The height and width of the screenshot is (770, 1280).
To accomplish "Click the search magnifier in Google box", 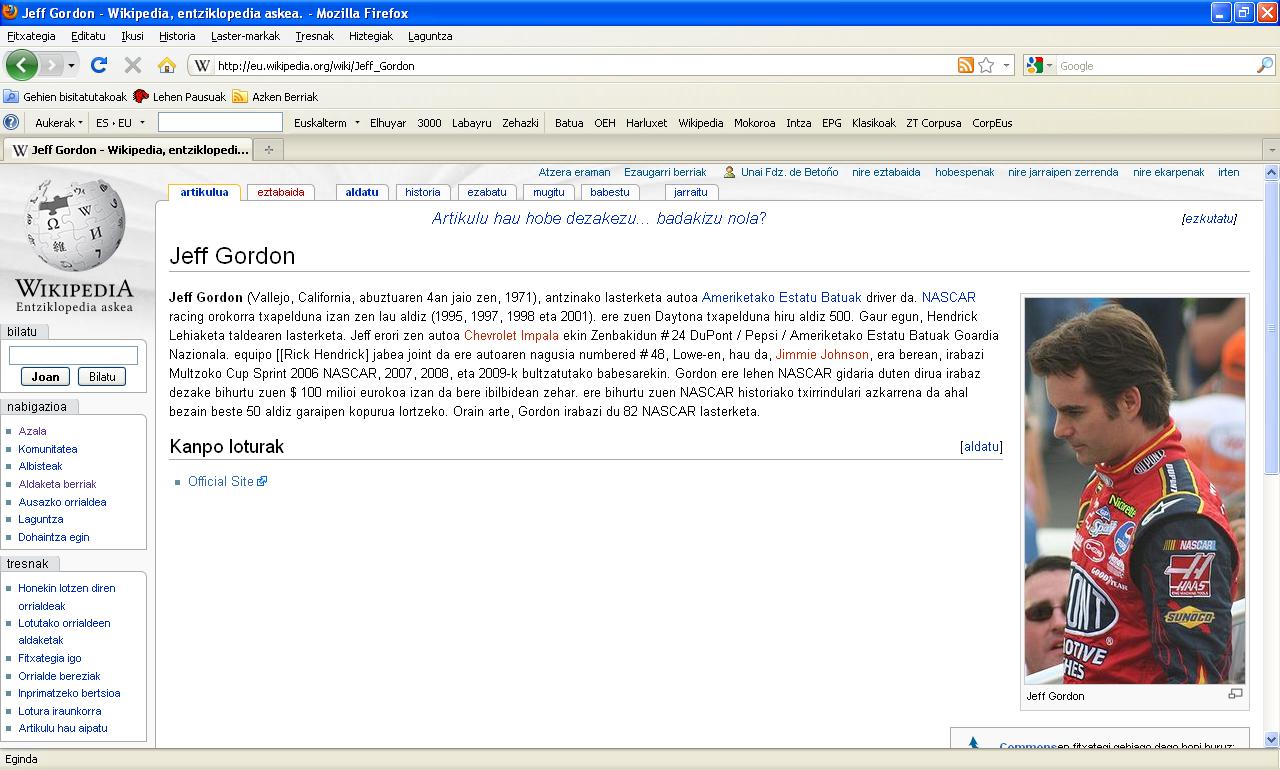I will pos(1265,66).
